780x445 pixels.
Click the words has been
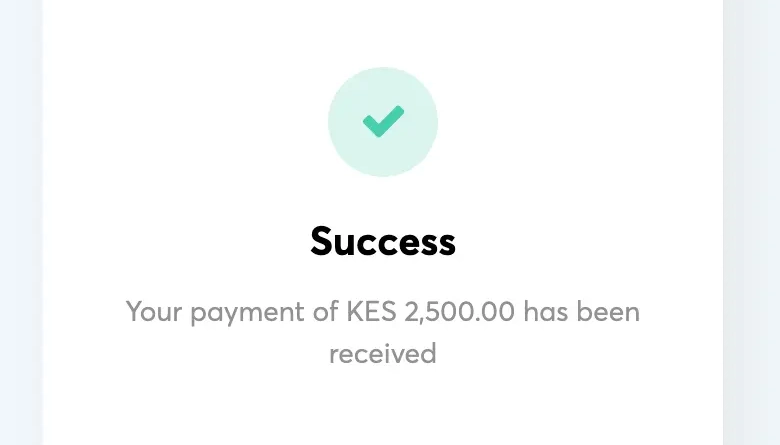click(582, 312)
